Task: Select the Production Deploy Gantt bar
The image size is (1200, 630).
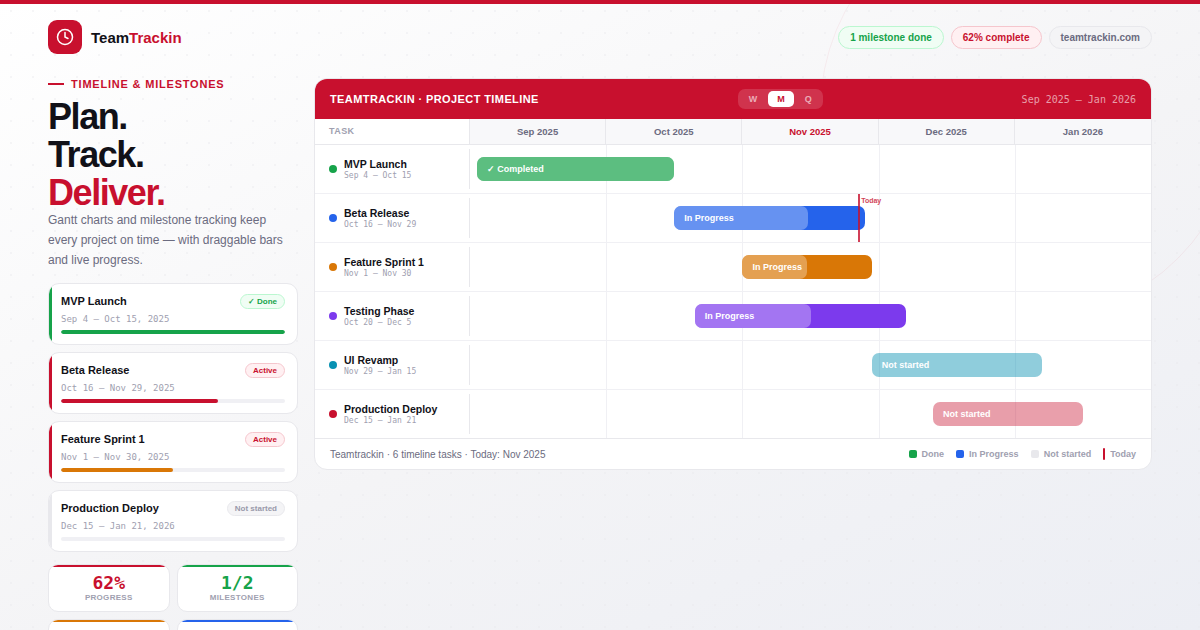Action: coord(1008,414)
